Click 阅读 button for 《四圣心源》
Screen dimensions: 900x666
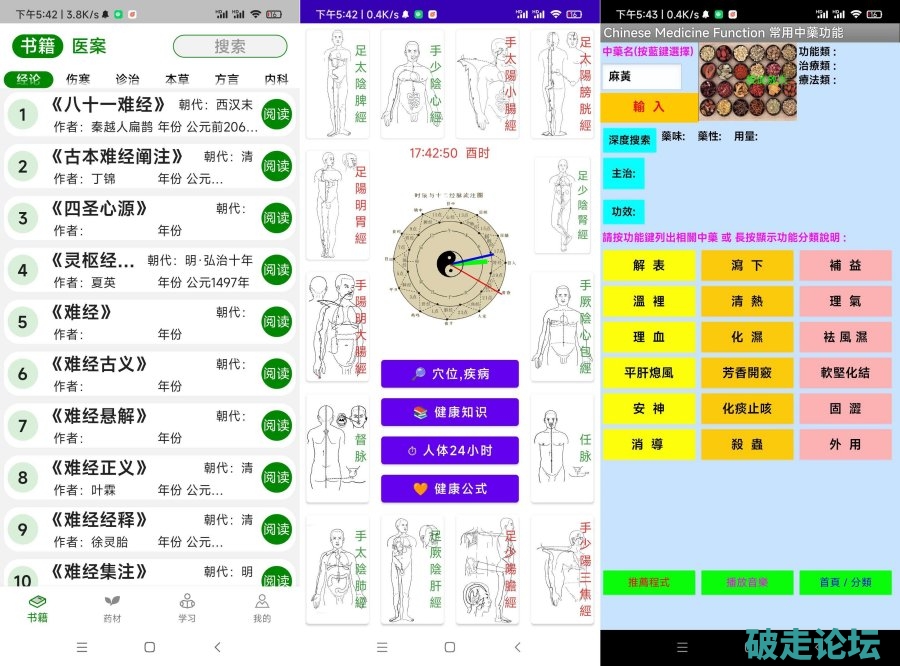point(276,218)
